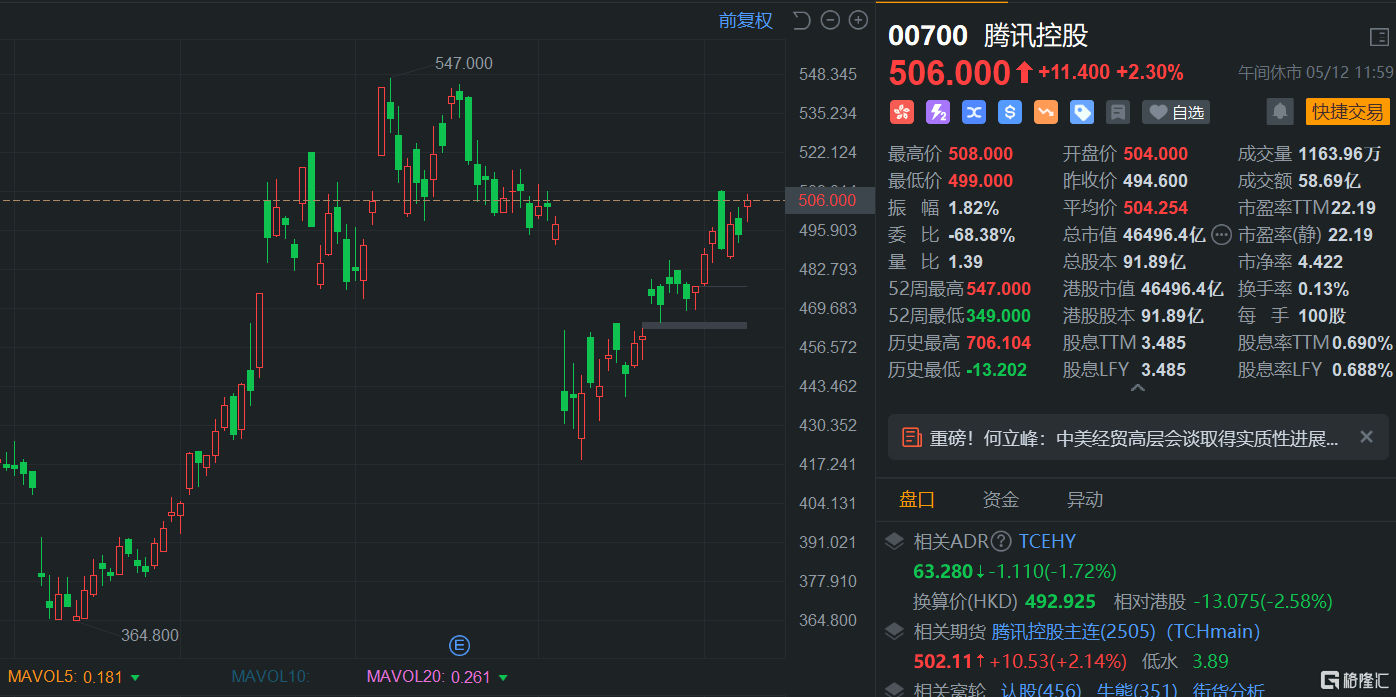Image resolution: width=1396 pixels, height=697 pixels.
Task: Dismiss the news banner
Action: pyautogui.click(x=1366, y=437)
